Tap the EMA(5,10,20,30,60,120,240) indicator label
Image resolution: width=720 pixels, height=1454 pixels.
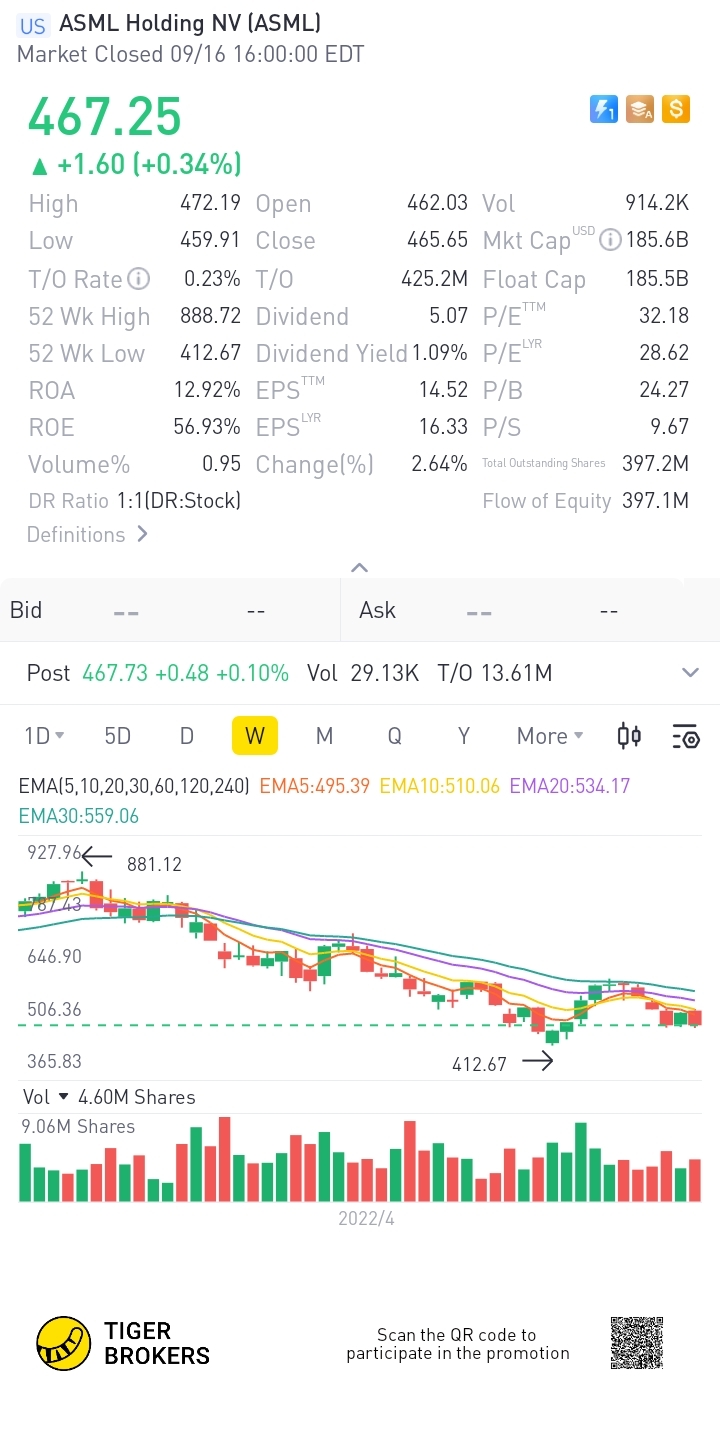[134, 786]
